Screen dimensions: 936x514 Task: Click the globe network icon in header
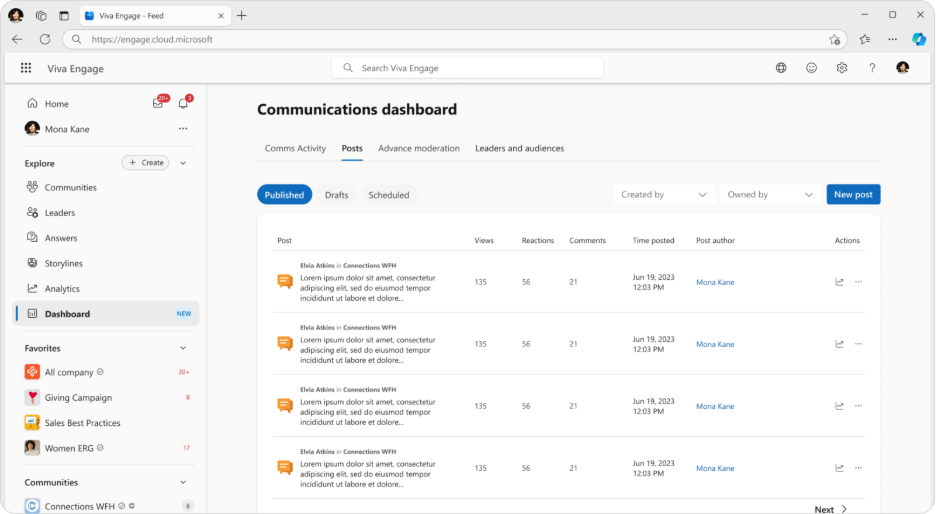[x=781, y=68]
